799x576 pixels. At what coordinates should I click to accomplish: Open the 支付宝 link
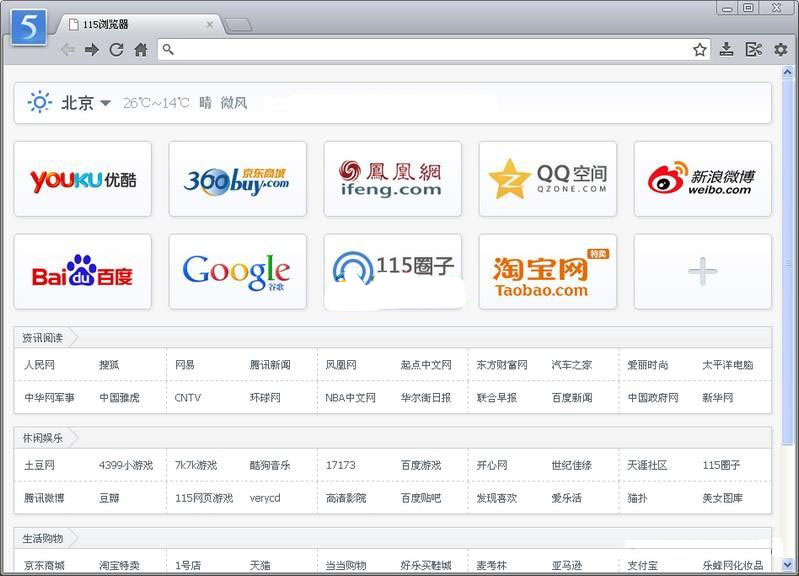coord(642,565)
